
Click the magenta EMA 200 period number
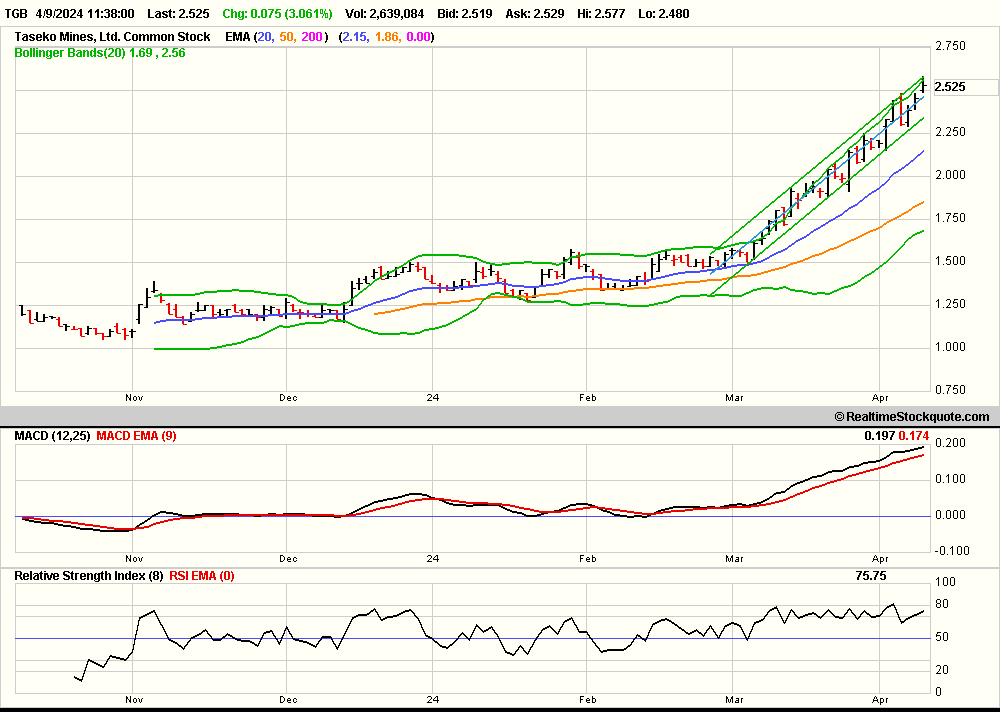[313, 37]
